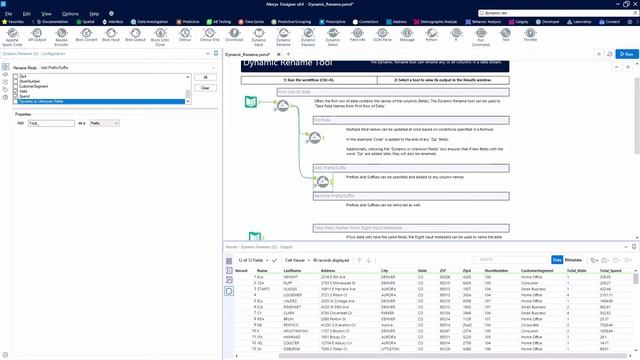The image size is (640, 360).
Task: Pick the Base64 Encoder tool
Action: (61, 36)
